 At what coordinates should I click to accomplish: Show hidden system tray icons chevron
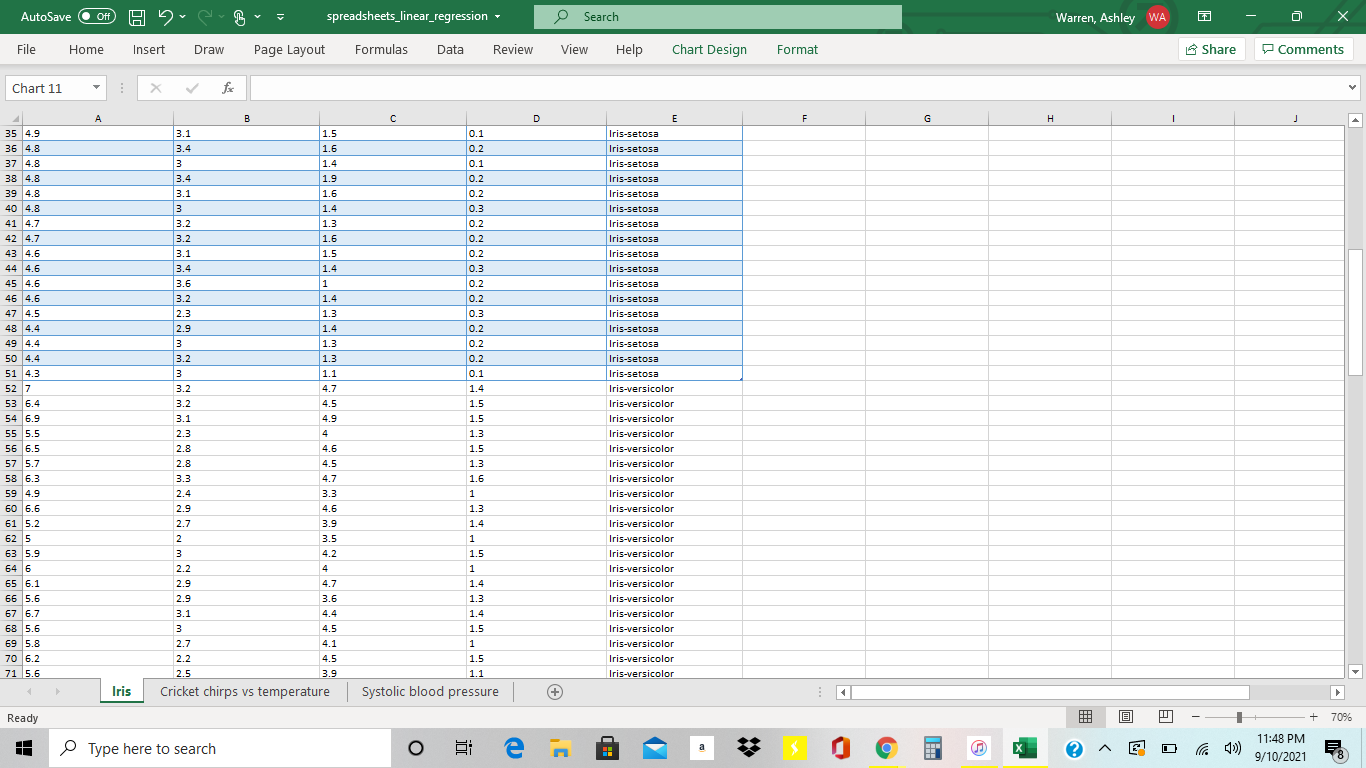tap(1105, 748)
